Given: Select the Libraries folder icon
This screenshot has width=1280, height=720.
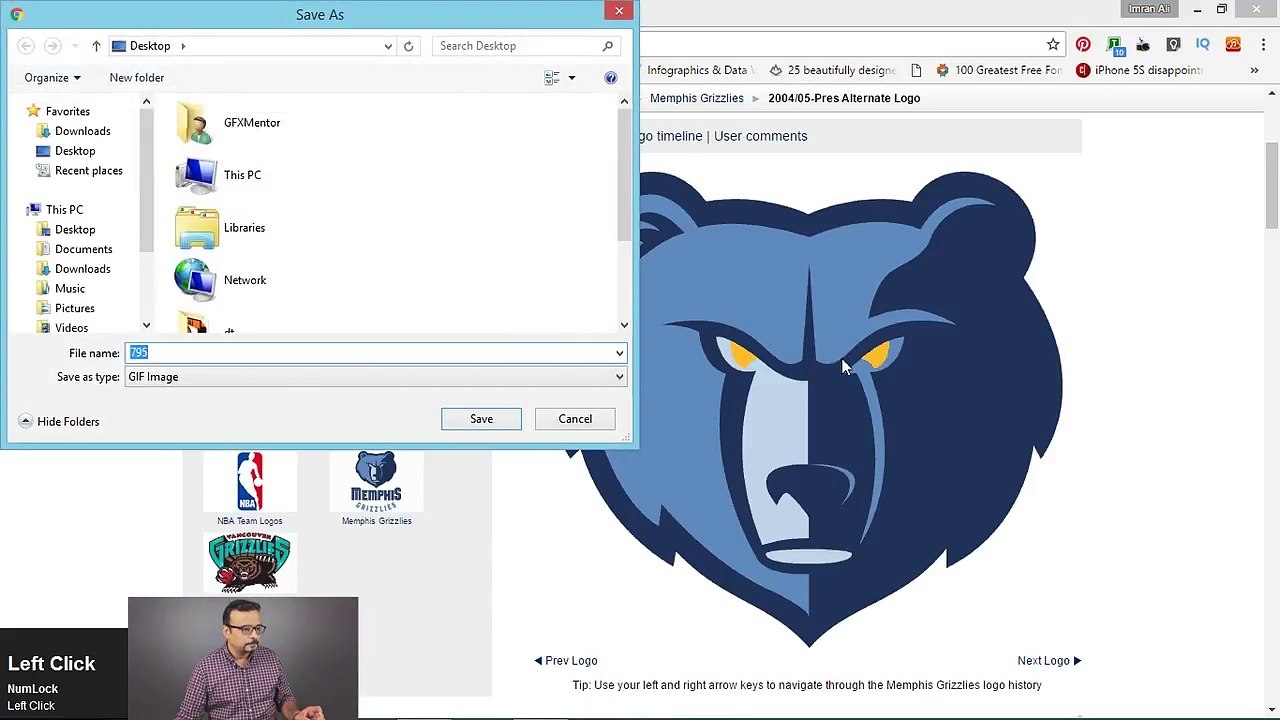Looking at the screenshot, I should point(196,228).
